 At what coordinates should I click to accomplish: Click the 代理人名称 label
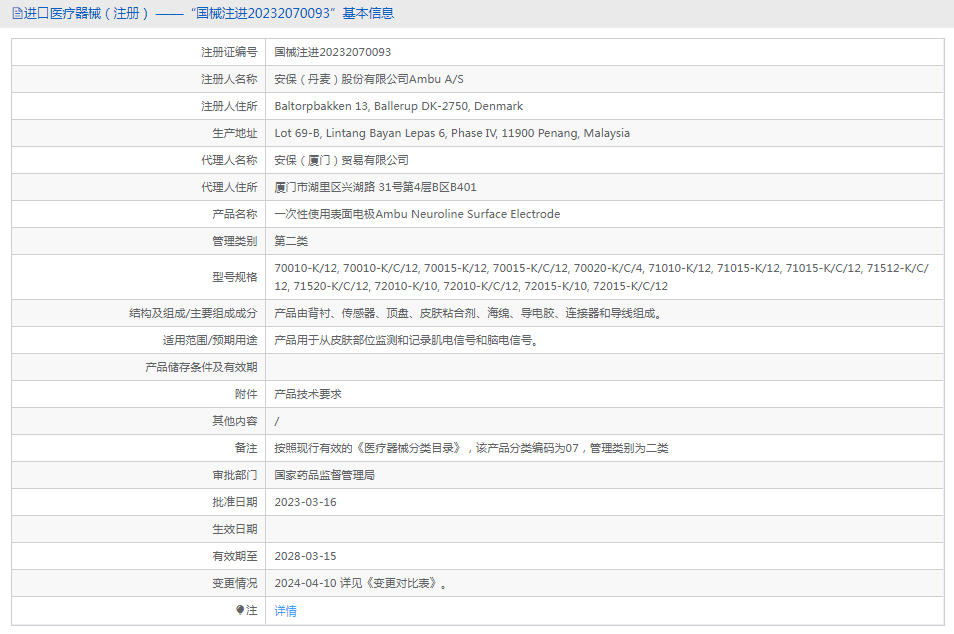pyautogui.click(x=229, y=160)
